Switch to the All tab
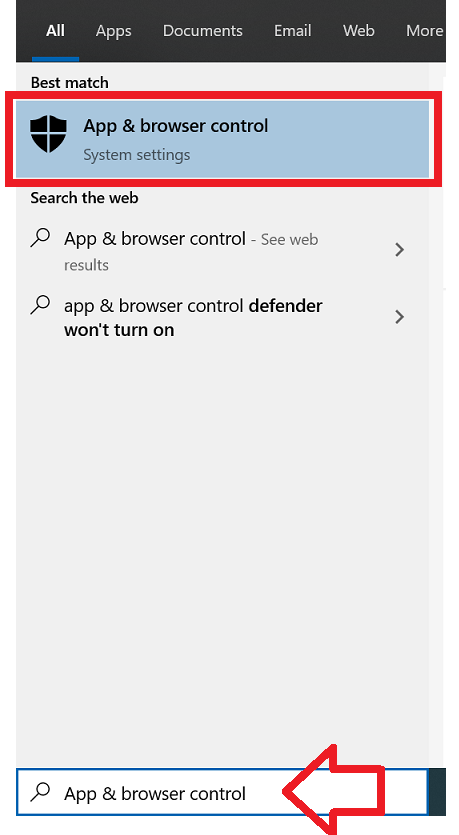Image resolution: width=459 pixels, height=835 pixels. point(55,31)
